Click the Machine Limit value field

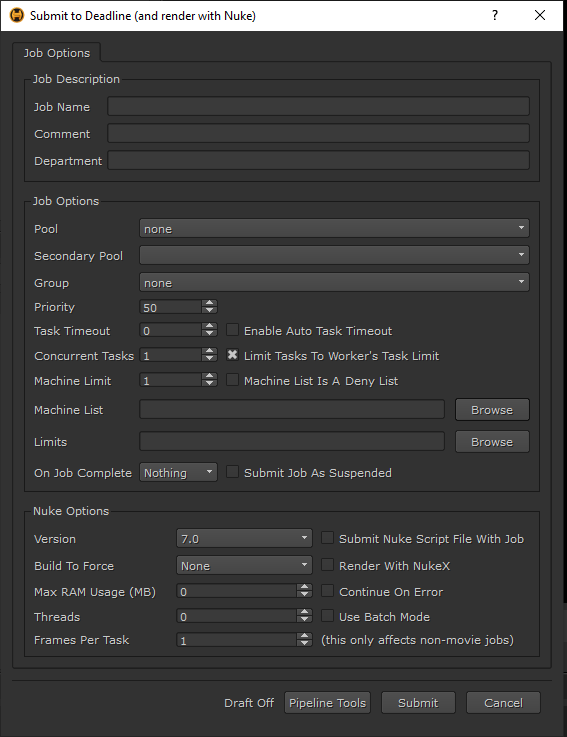[171, 380]
